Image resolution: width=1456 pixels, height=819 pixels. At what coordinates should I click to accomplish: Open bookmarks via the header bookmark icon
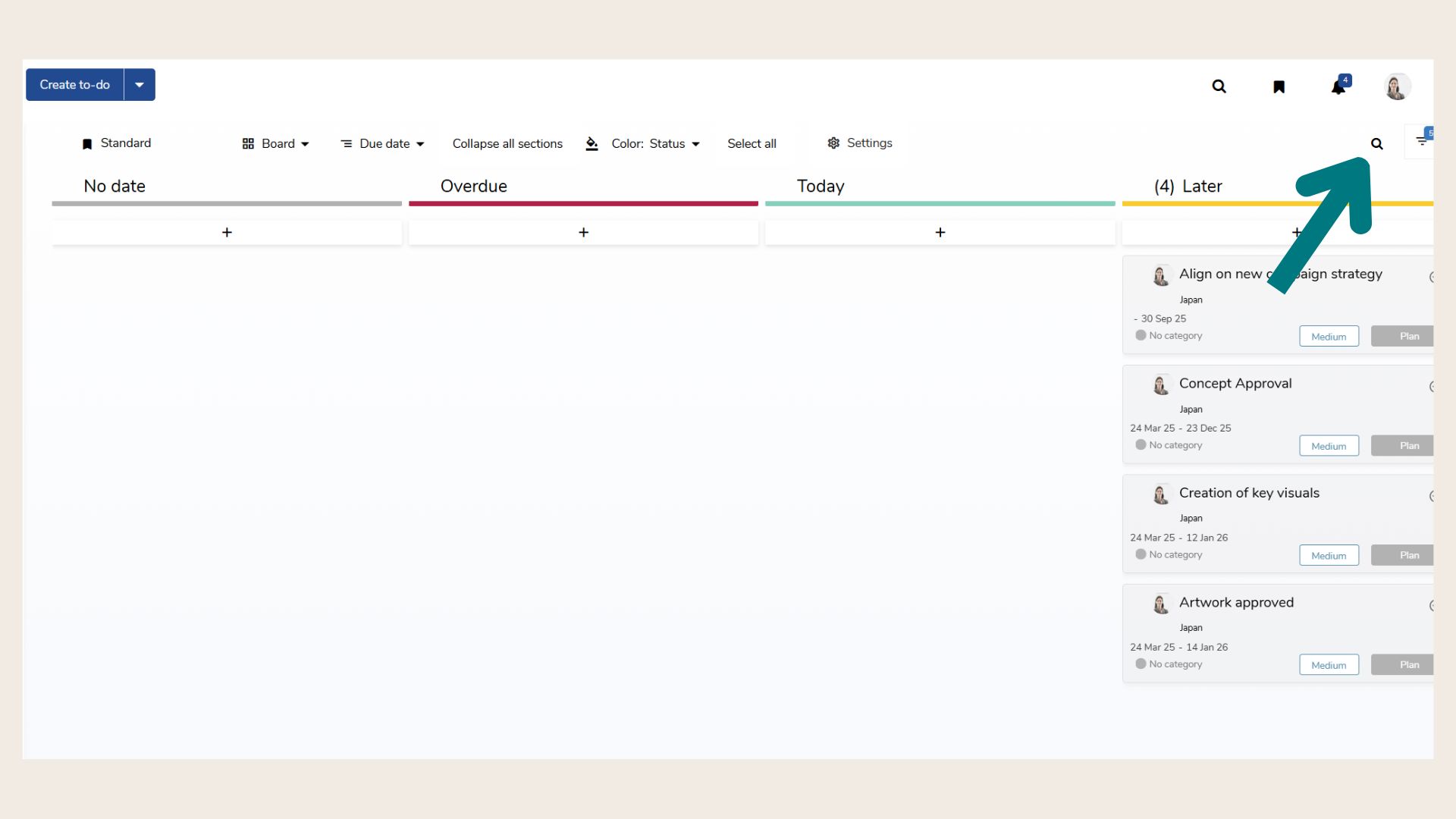point(1279,86)
